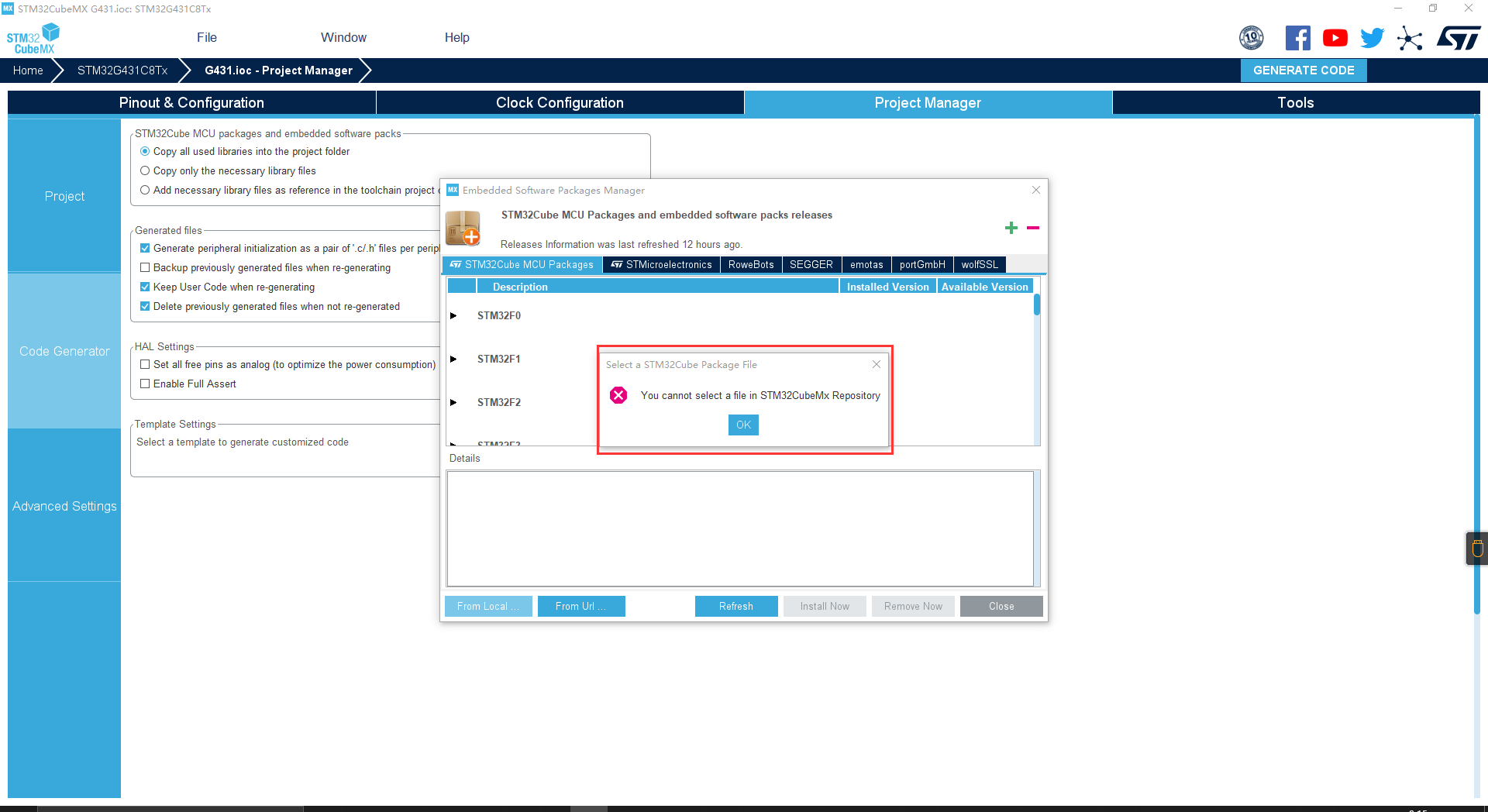Click the STM32CubeMX logo
This screenshot has width=1488, height=812.
(33, 38)
